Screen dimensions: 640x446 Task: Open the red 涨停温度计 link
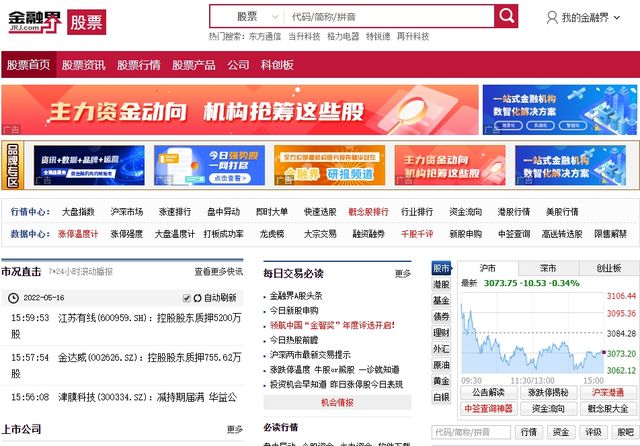78,234
